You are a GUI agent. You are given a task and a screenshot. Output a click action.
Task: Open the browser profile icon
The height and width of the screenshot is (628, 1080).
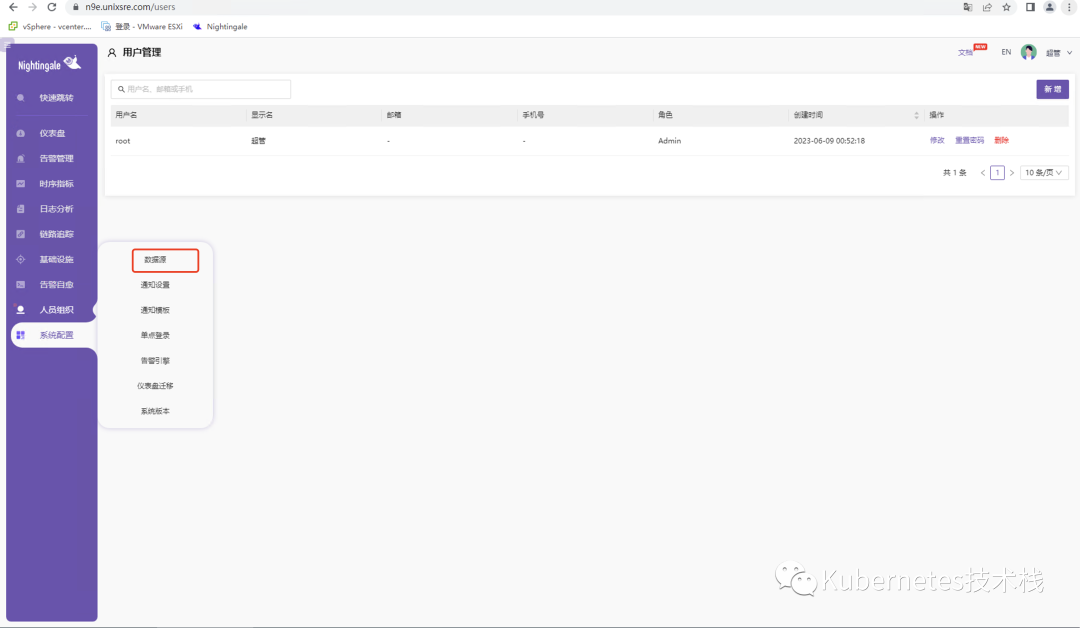pyautogui.click(x=1050, y=7)
